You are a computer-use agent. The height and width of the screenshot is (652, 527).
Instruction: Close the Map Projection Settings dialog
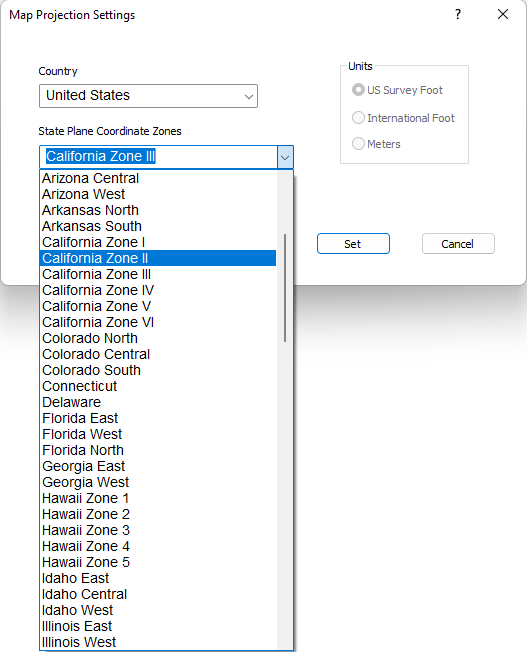(x=503, y=15)
